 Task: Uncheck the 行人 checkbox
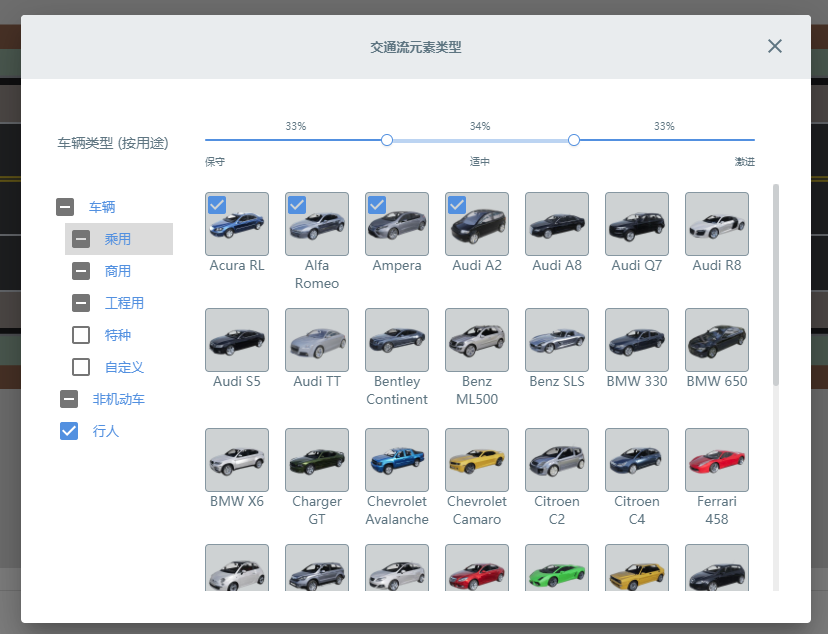tap(69, 431)
